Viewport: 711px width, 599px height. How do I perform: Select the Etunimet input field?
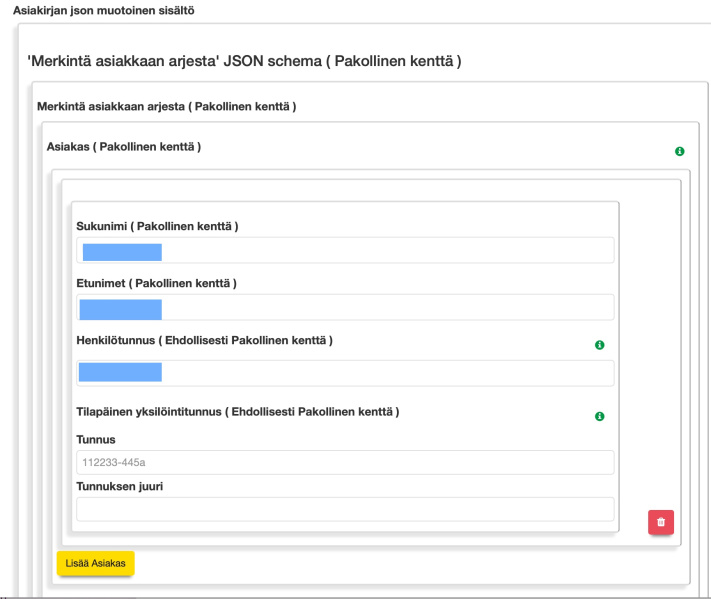click(x=345, y=307)
